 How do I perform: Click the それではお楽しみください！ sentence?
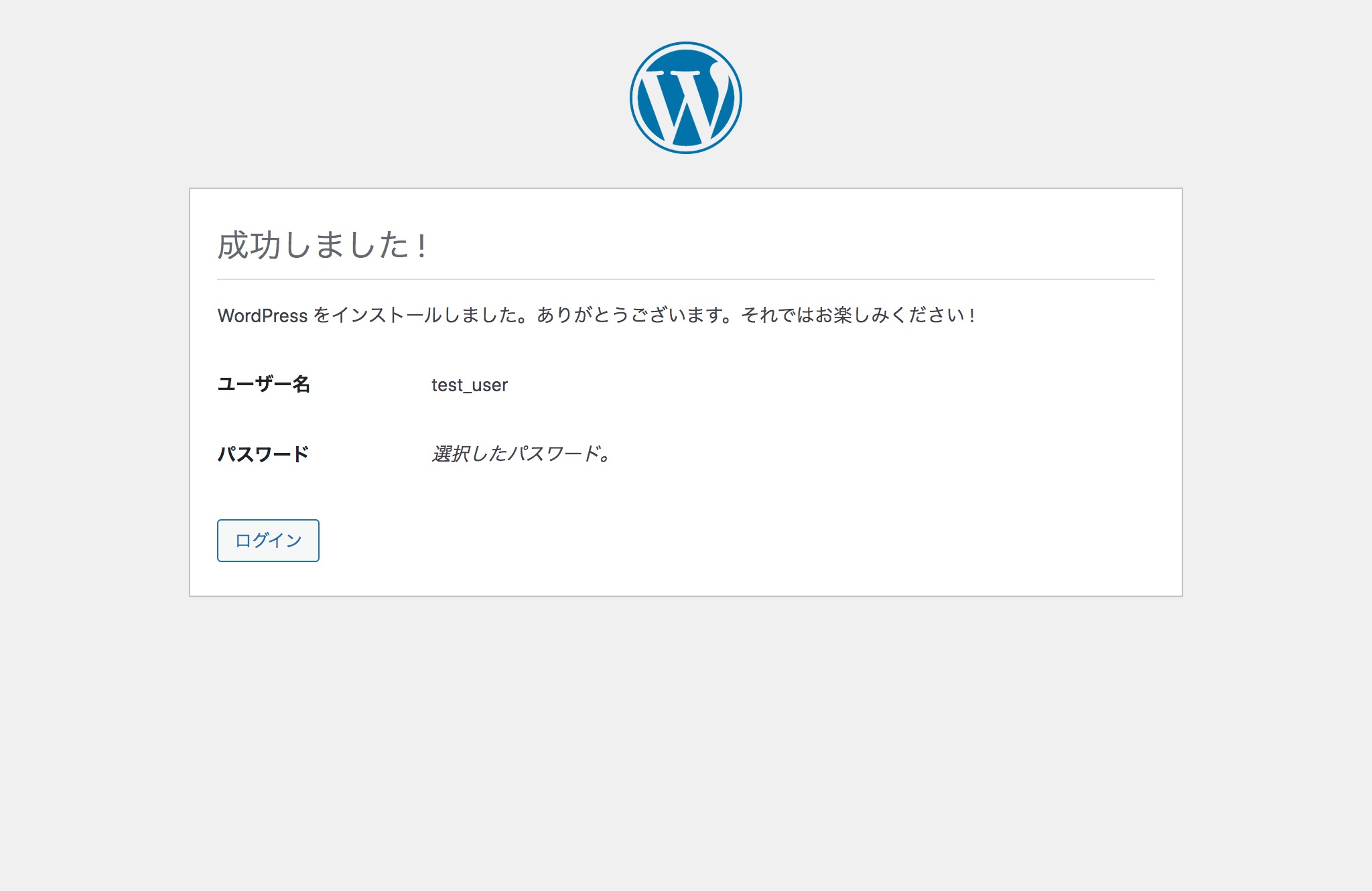859,315
